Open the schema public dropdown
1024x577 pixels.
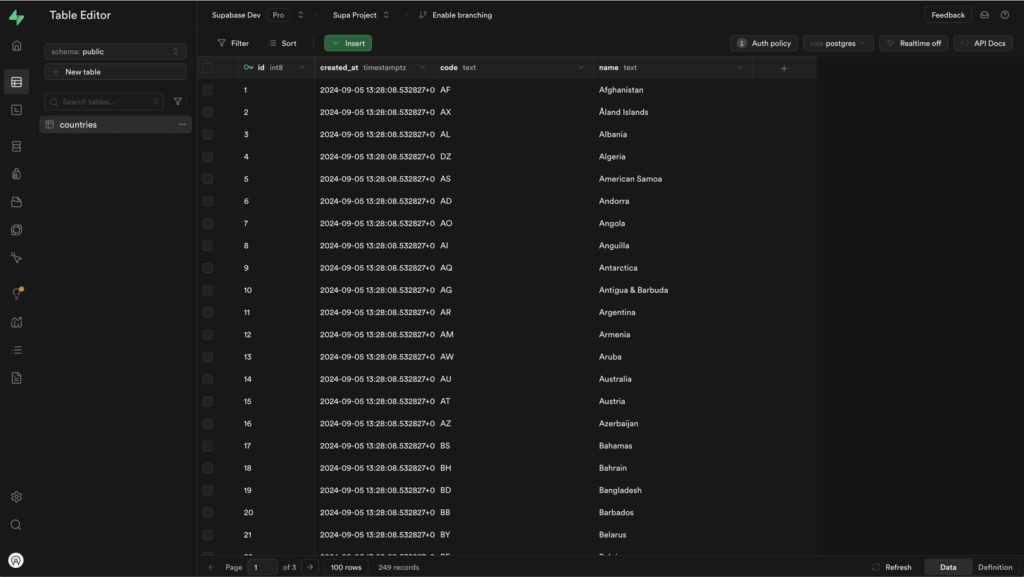tap(115, 51)
